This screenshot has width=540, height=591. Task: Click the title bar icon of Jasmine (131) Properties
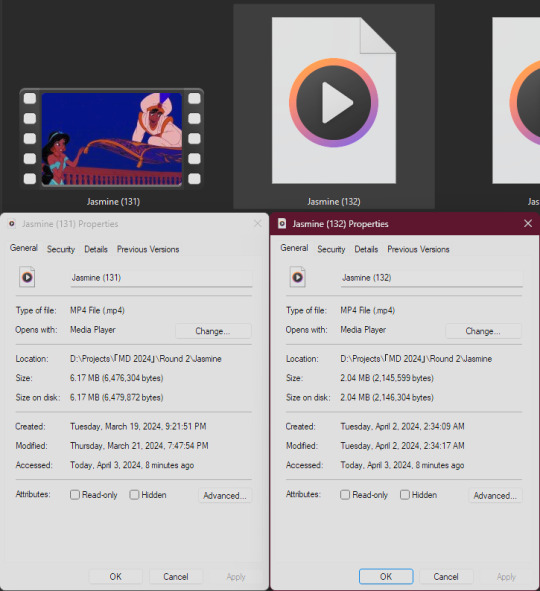click(x=12, y=224)
